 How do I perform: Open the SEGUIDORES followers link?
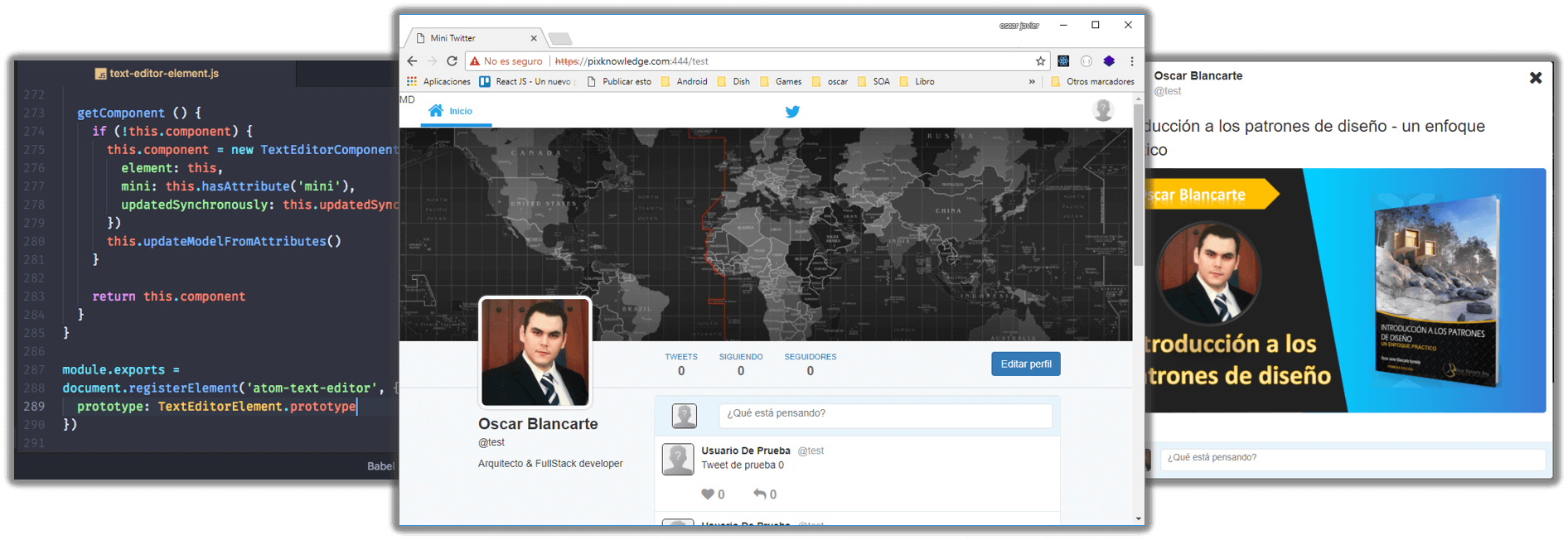(810, 364)
